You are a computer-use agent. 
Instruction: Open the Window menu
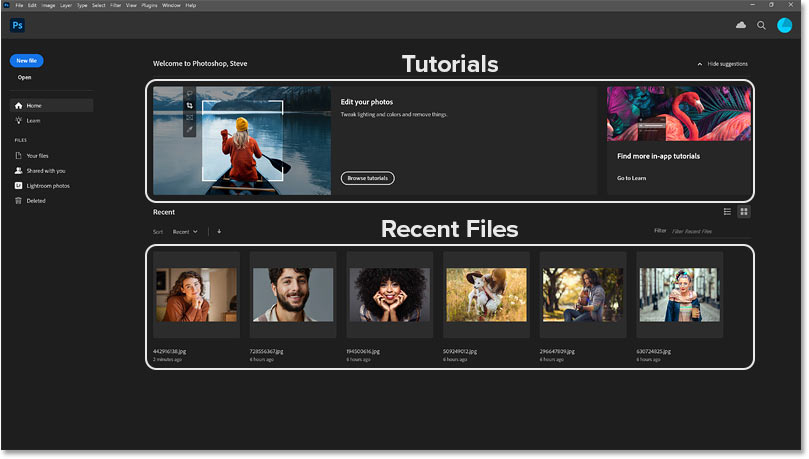click(171, 5)
